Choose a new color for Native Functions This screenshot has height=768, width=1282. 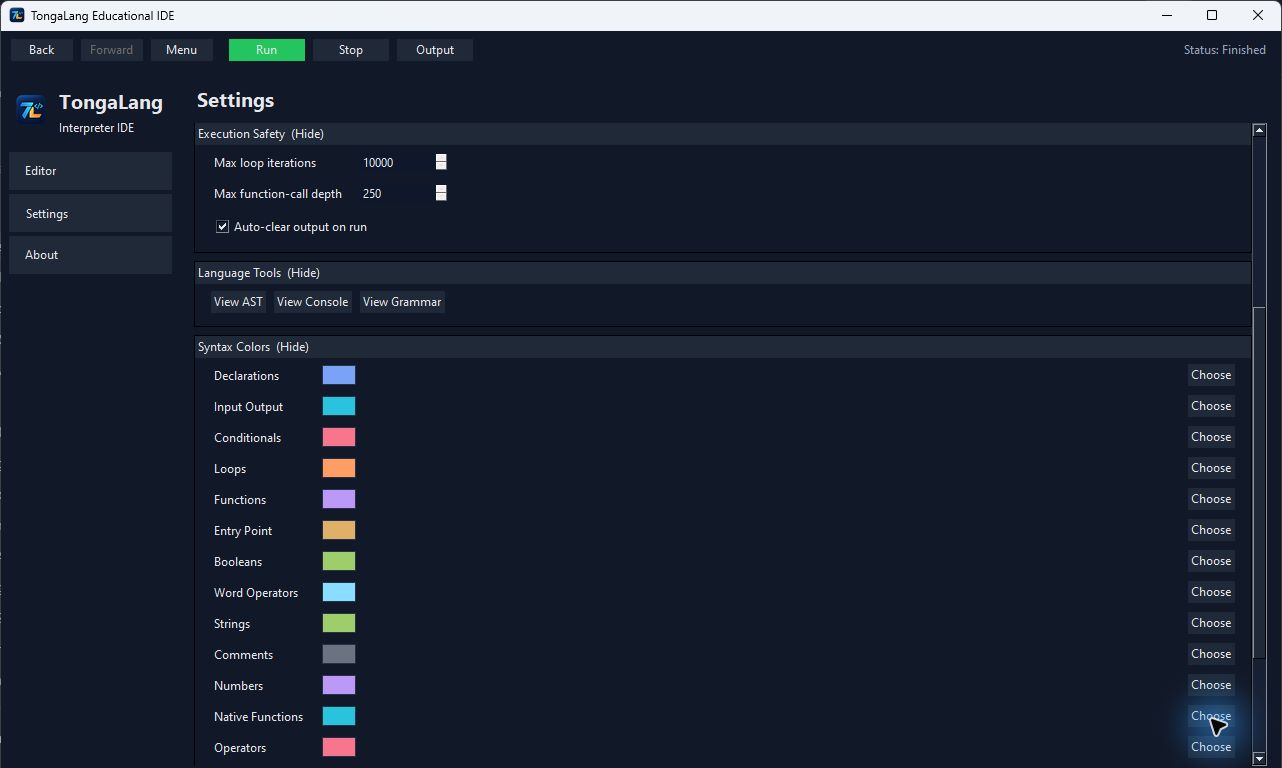[x=1211, y=716]
